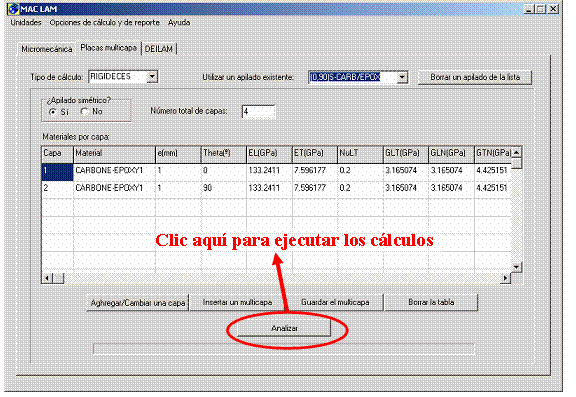This screenshot has height=397, width=576.
Task: Click the MAC LAM application icon
Action: pyautogui.click(x=14, y=8)
